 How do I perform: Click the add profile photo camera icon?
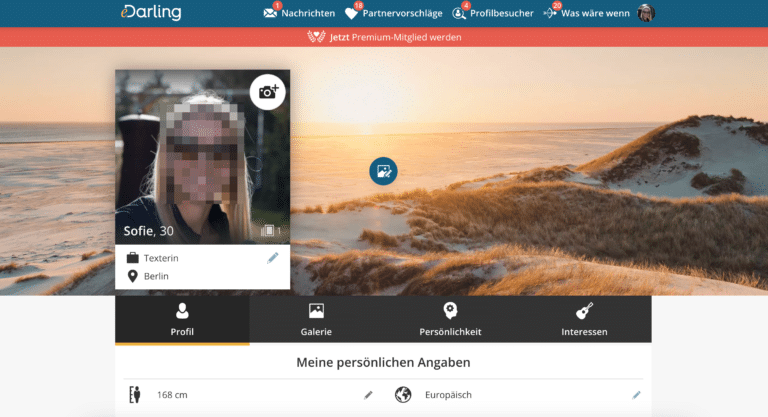[x=268, y=92]
